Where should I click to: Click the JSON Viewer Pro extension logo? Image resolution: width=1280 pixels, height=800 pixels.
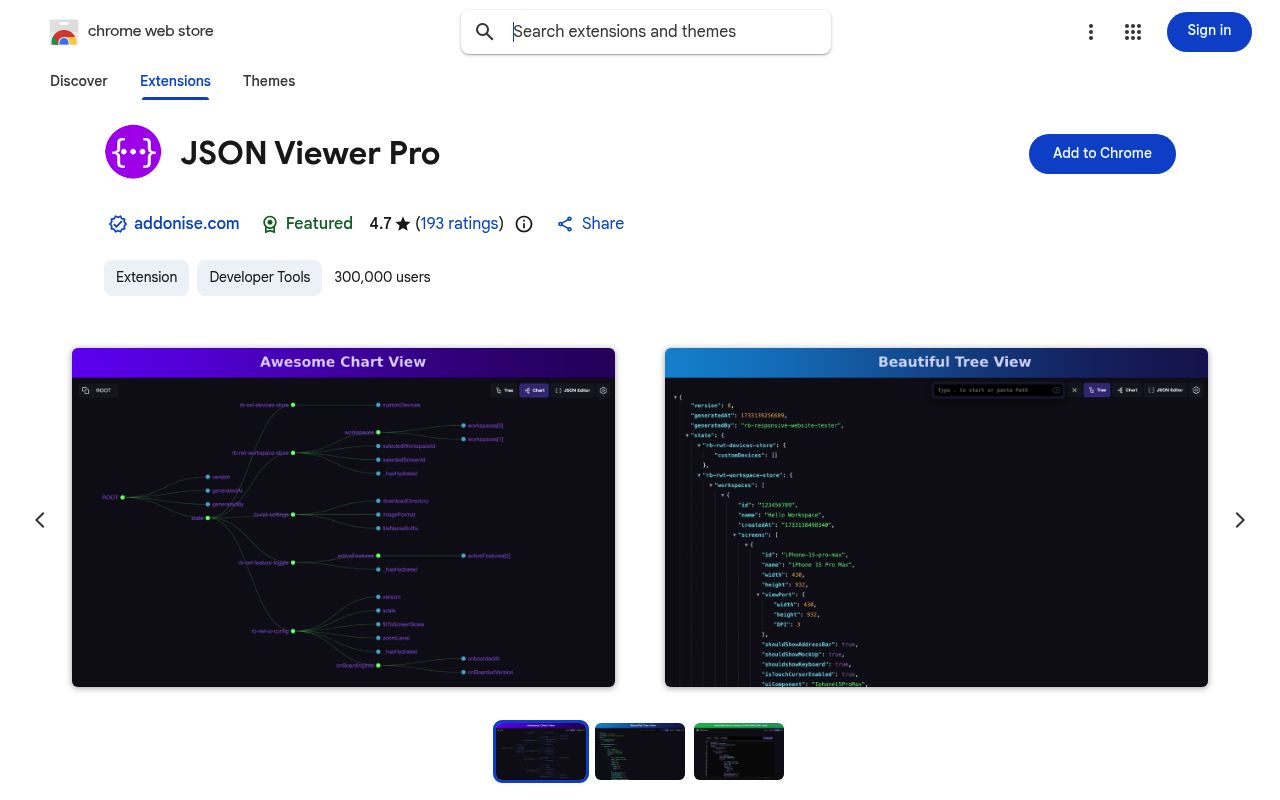[x=133, y=151]
